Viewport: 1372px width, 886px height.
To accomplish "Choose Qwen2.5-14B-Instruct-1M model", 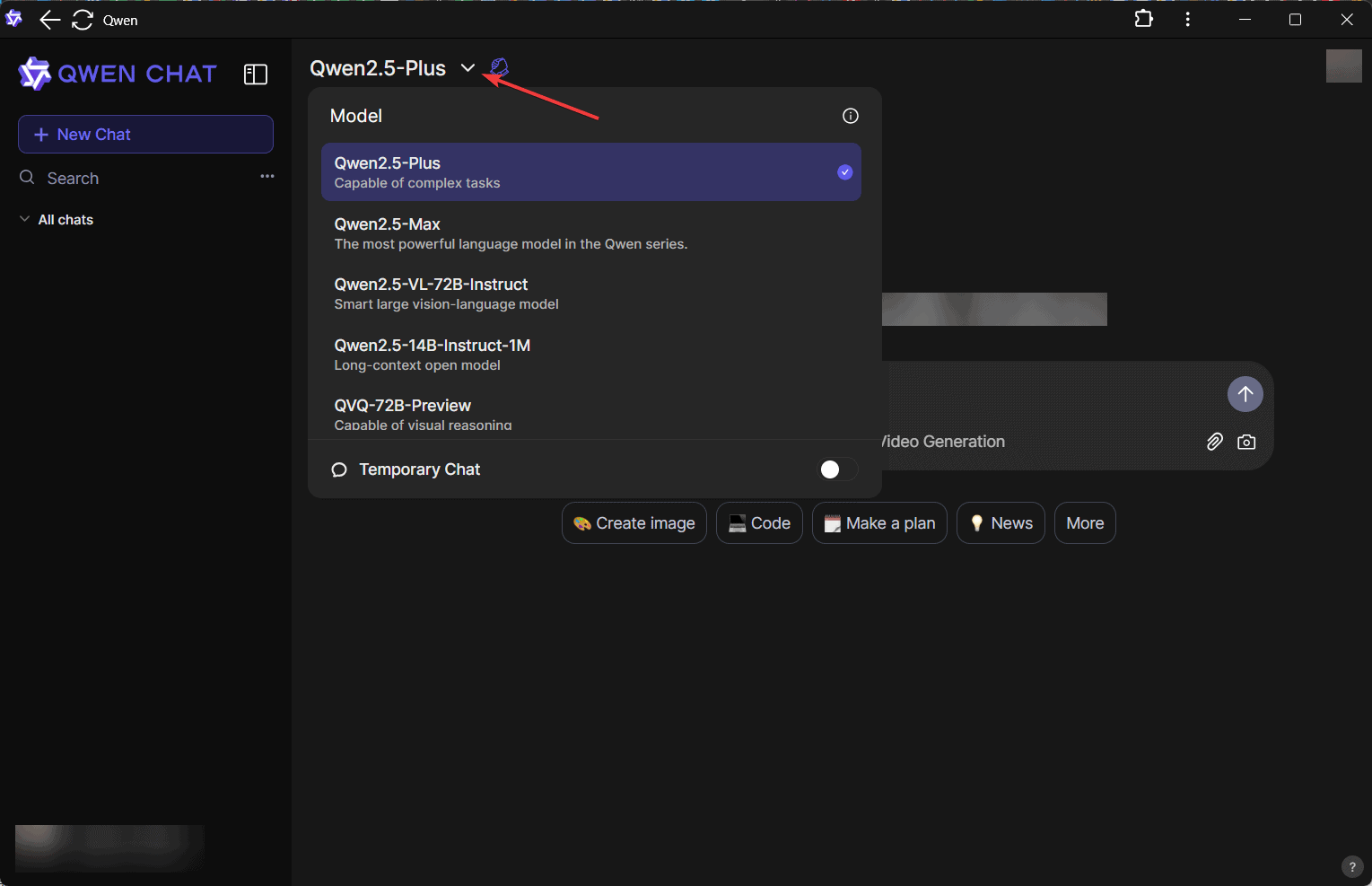I will (x=591, y=355).
